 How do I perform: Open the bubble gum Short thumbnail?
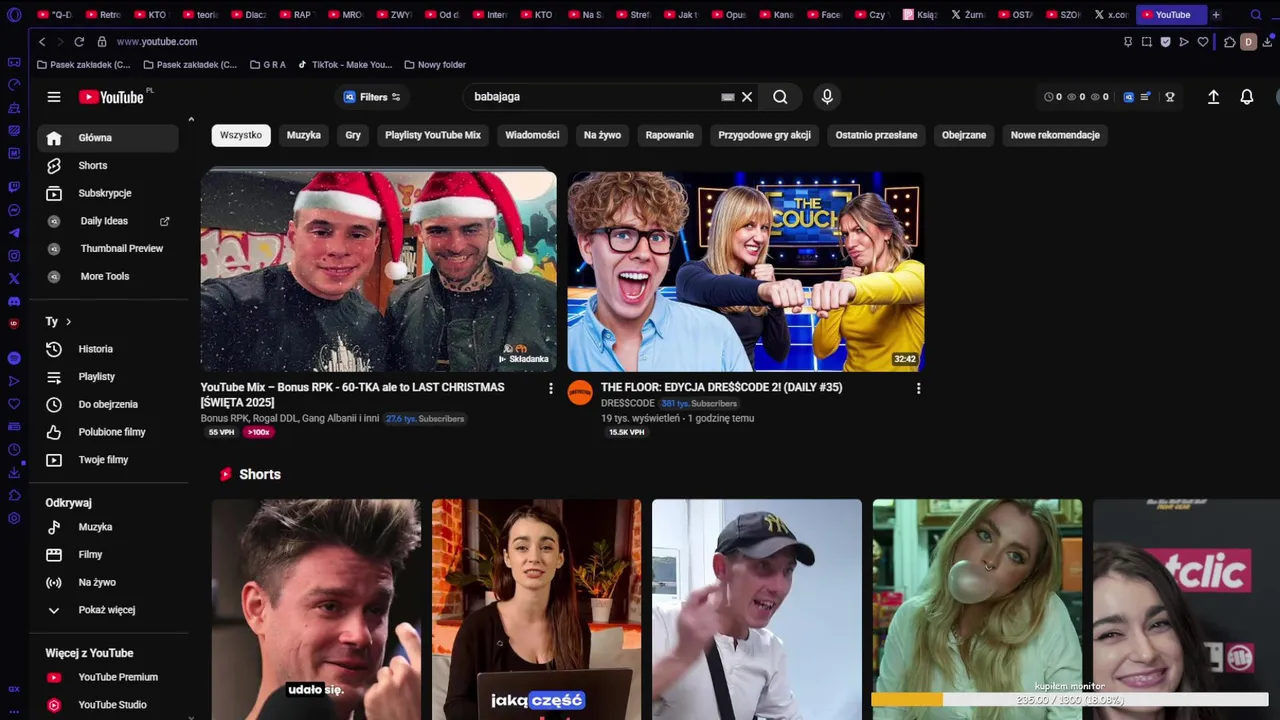click(x=977, y=609)
